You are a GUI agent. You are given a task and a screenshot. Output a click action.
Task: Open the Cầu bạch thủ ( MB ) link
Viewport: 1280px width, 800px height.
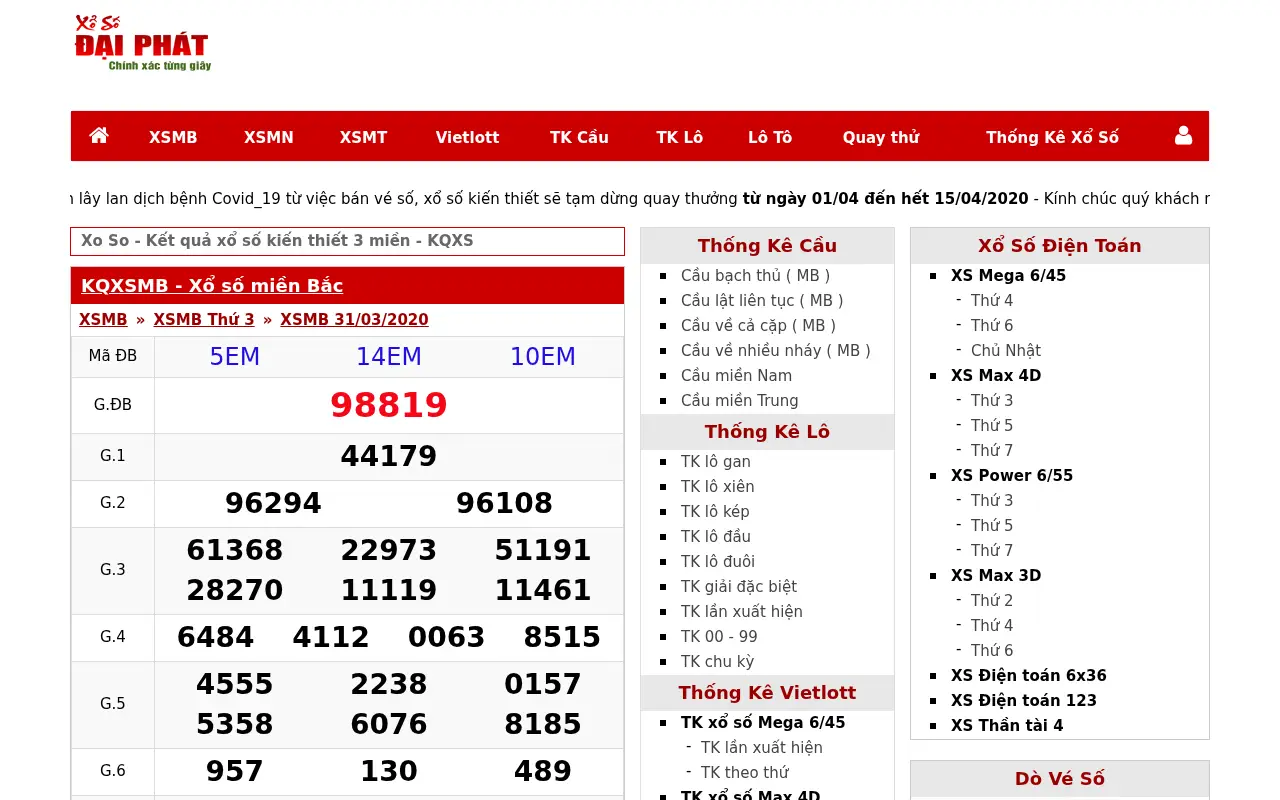click(755, 275)
